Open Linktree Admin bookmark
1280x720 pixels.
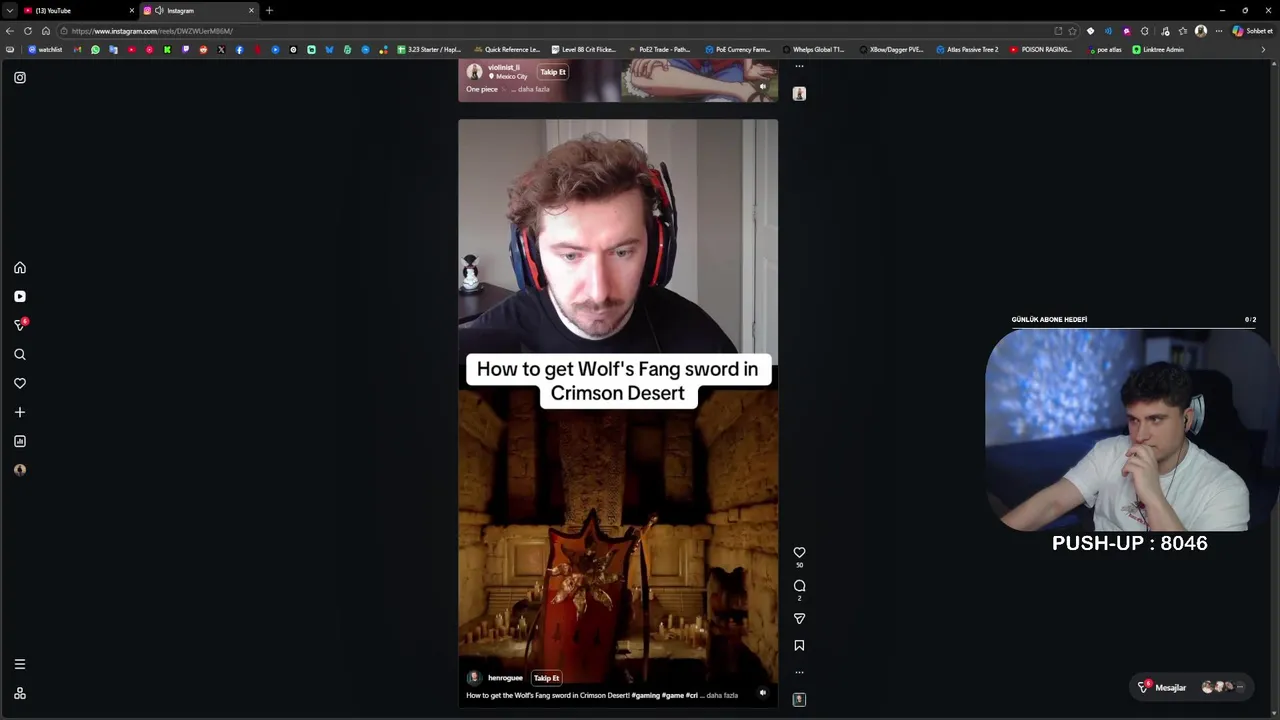[1158, 49]
